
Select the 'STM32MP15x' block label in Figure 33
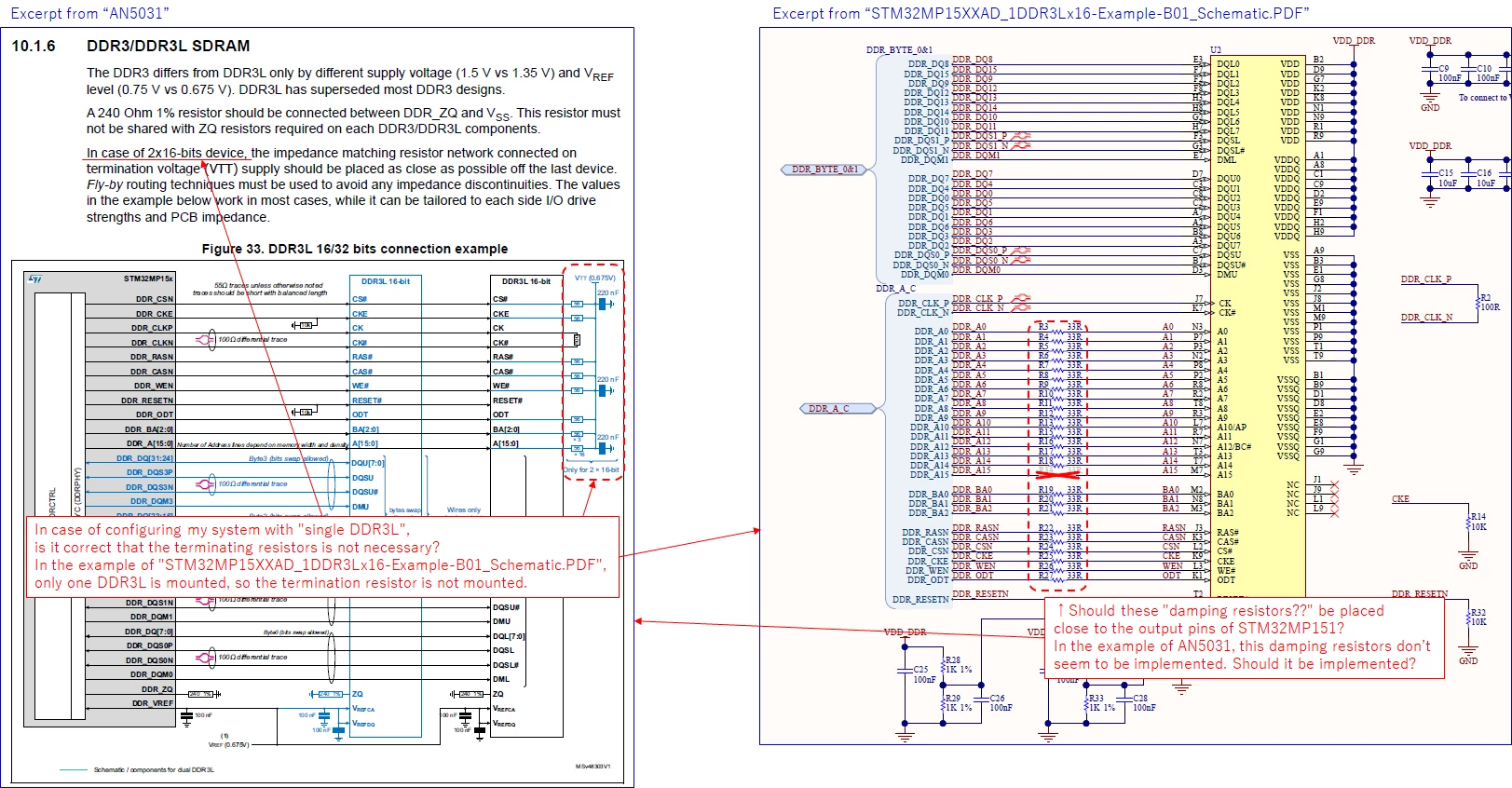pyautogui.click(x=148, y=279)
